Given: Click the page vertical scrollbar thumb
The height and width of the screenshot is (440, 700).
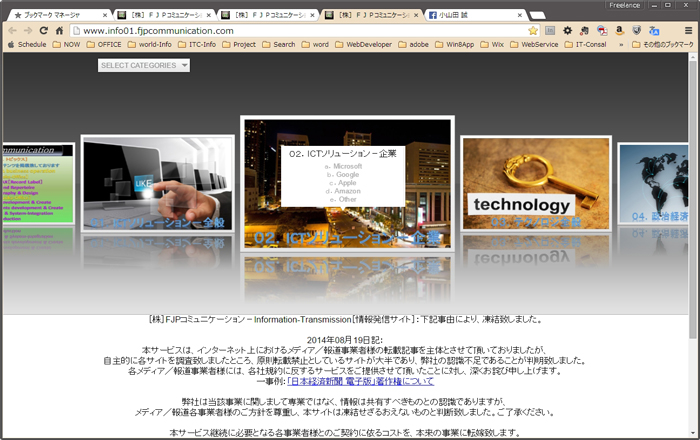Looking at the screenshot, I should coord(692,199).
